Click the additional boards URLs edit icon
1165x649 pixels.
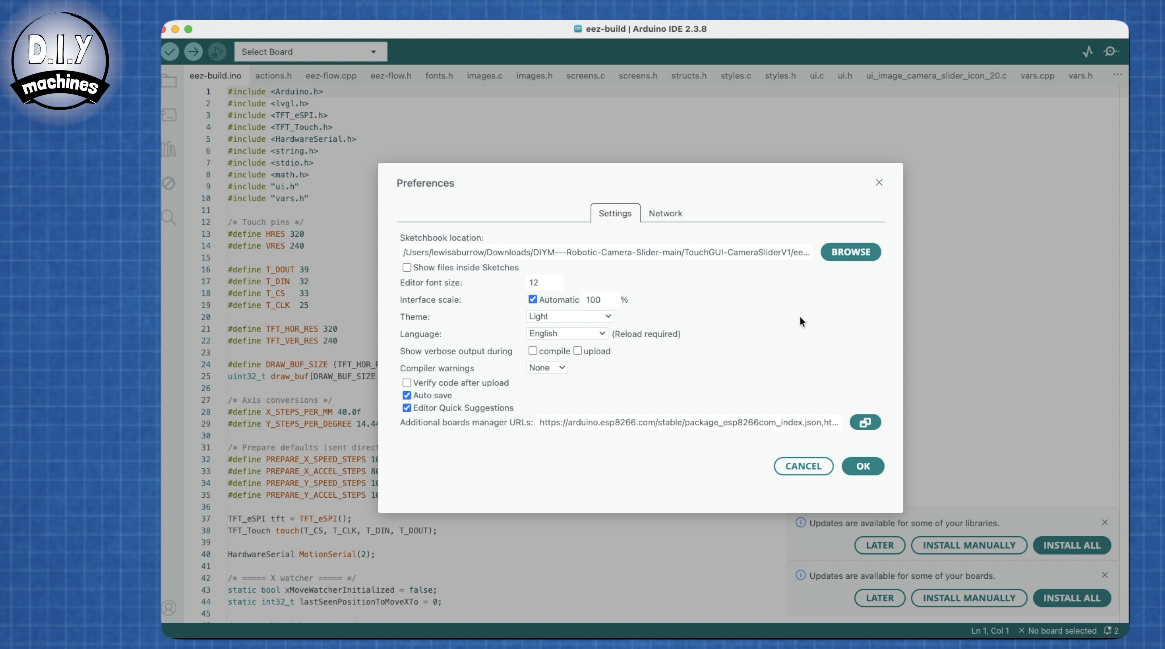[865, 423]
